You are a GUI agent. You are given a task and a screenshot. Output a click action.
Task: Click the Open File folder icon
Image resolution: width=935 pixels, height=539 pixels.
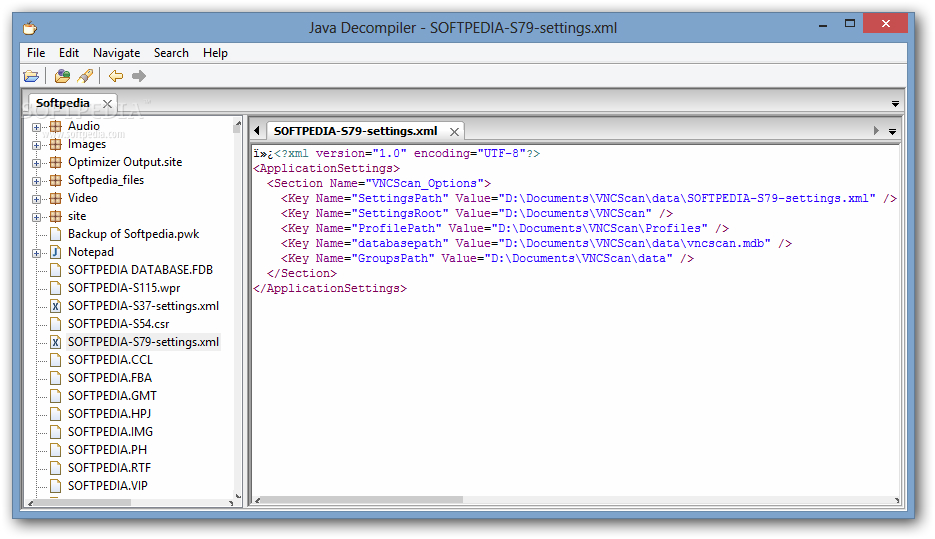(x=31, y=76)
